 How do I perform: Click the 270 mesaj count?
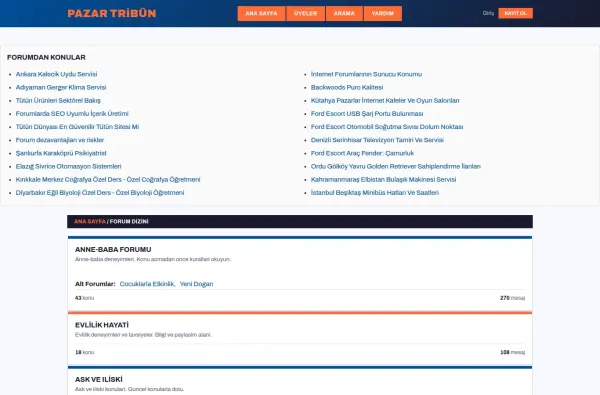coord(512,298)
